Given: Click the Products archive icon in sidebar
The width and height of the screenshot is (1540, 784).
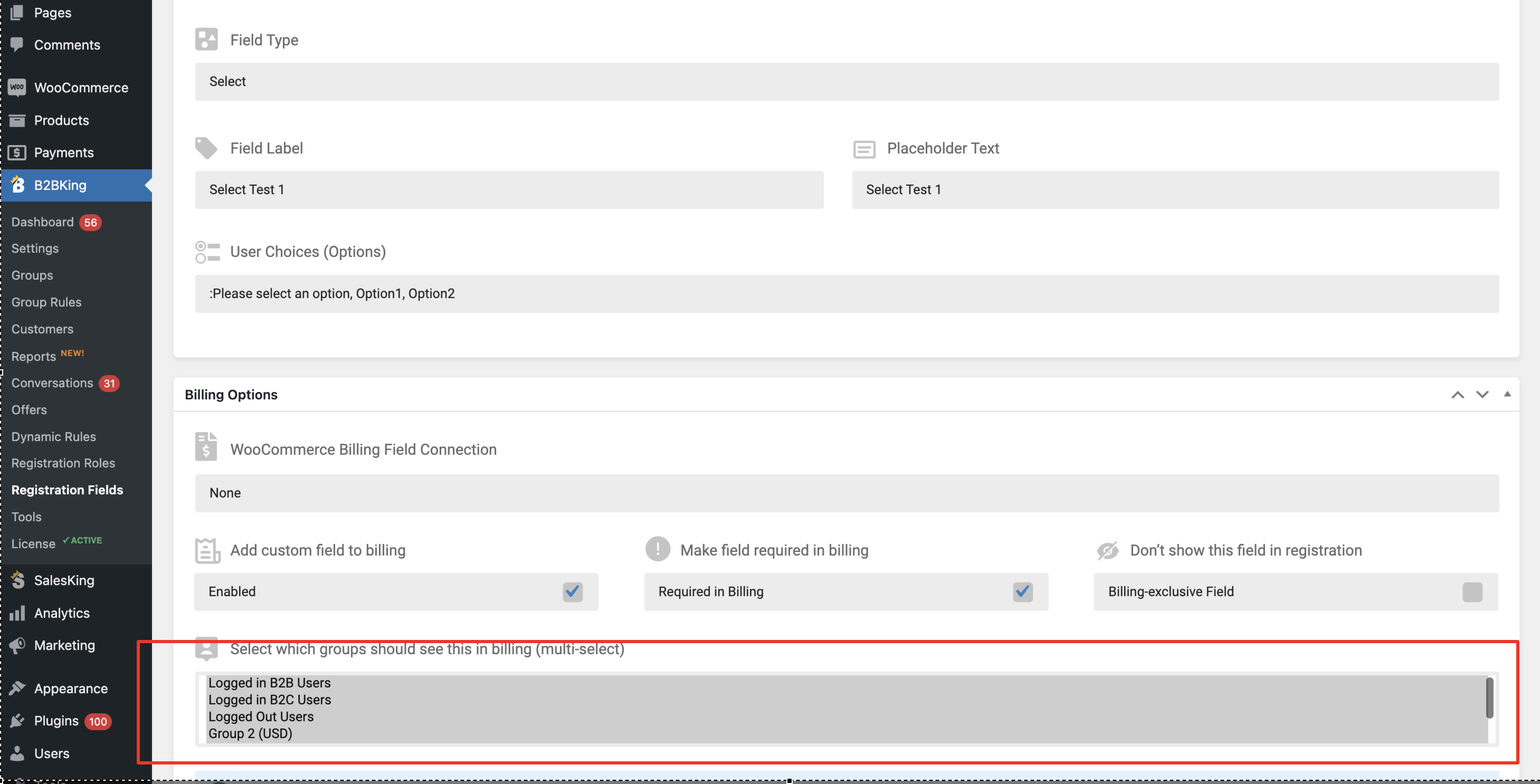Looking at the screenshot, I should (17, 120).
